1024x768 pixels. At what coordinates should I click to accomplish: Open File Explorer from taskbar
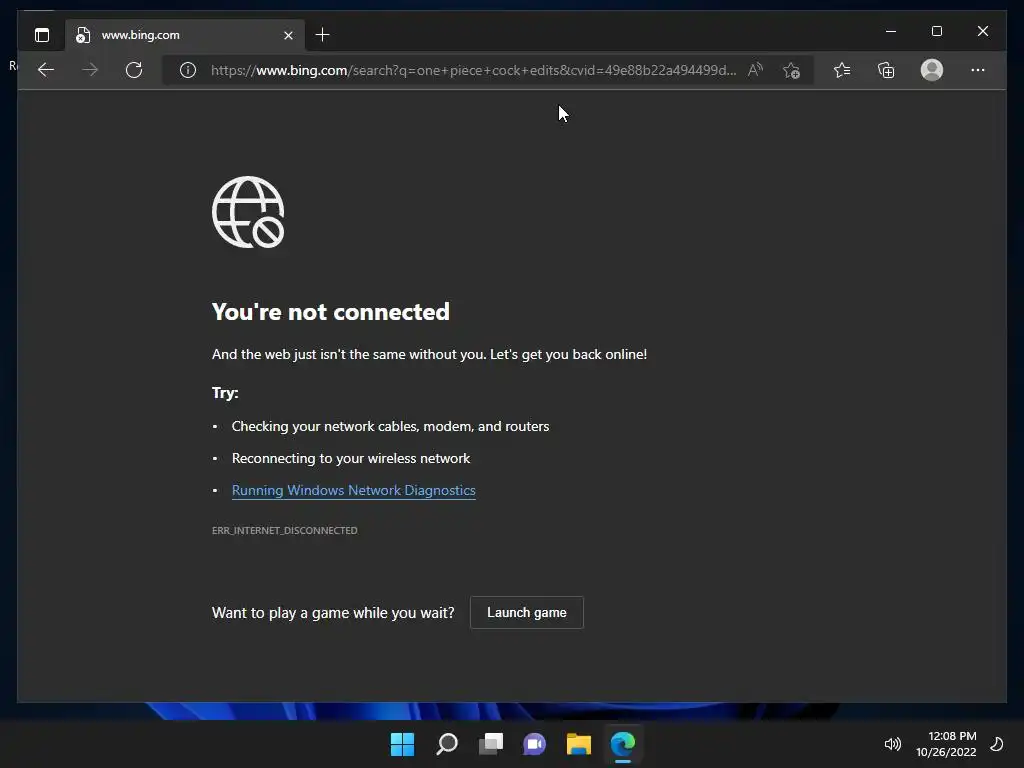pos(579,744)
